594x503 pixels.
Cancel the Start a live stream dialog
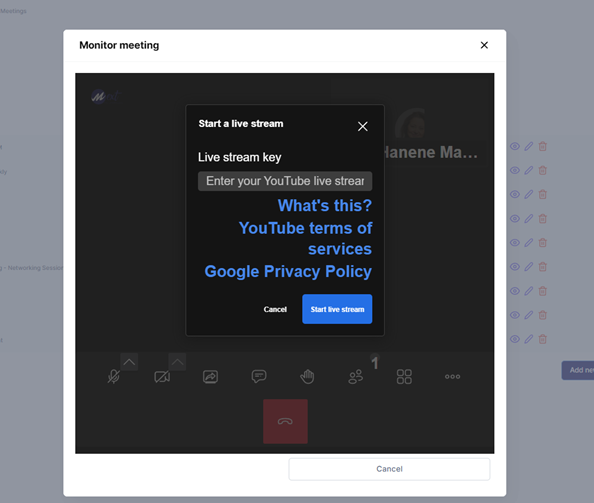(275, 309)
